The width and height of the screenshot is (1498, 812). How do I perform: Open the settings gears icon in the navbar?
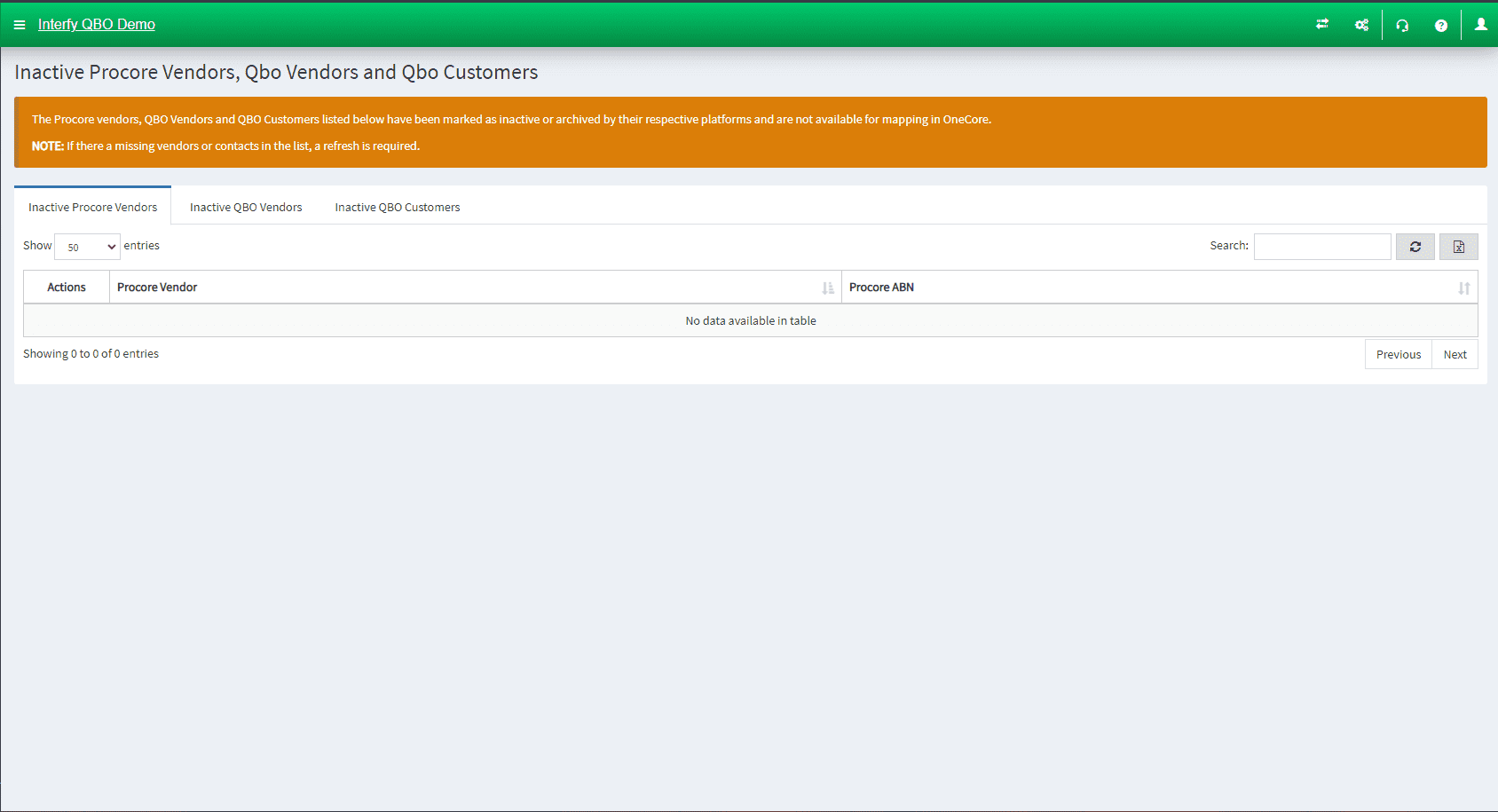(x=1361, y=24)
